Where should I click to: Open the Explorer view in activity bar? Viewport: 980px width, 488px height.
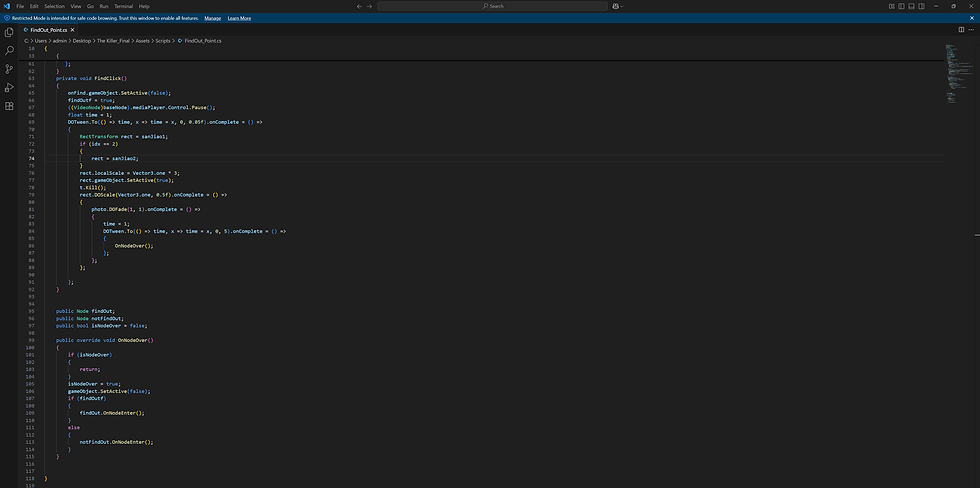click(9, 32)
